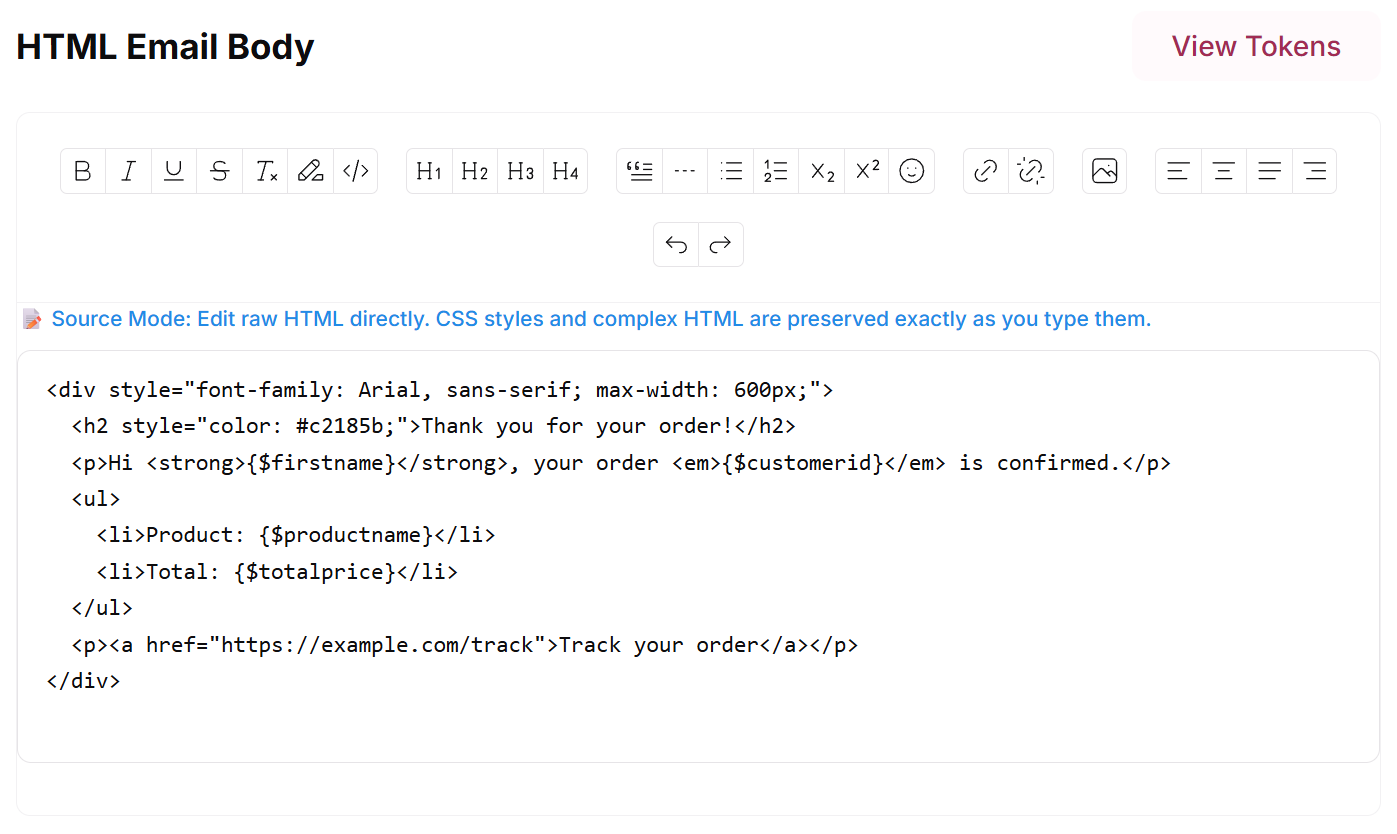Click the Source Mode notice text
The height and width of the screenshot is (834, 1397).
pos(601,319)
